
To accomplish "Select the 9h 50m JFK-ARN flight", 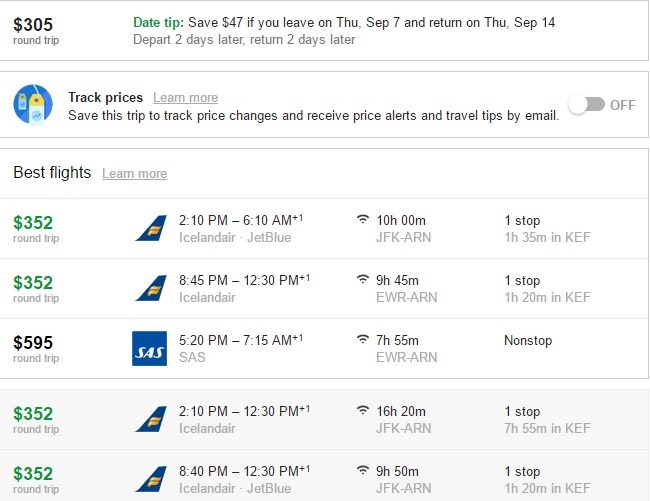I will pyautogui.click(x=324, y=476).
